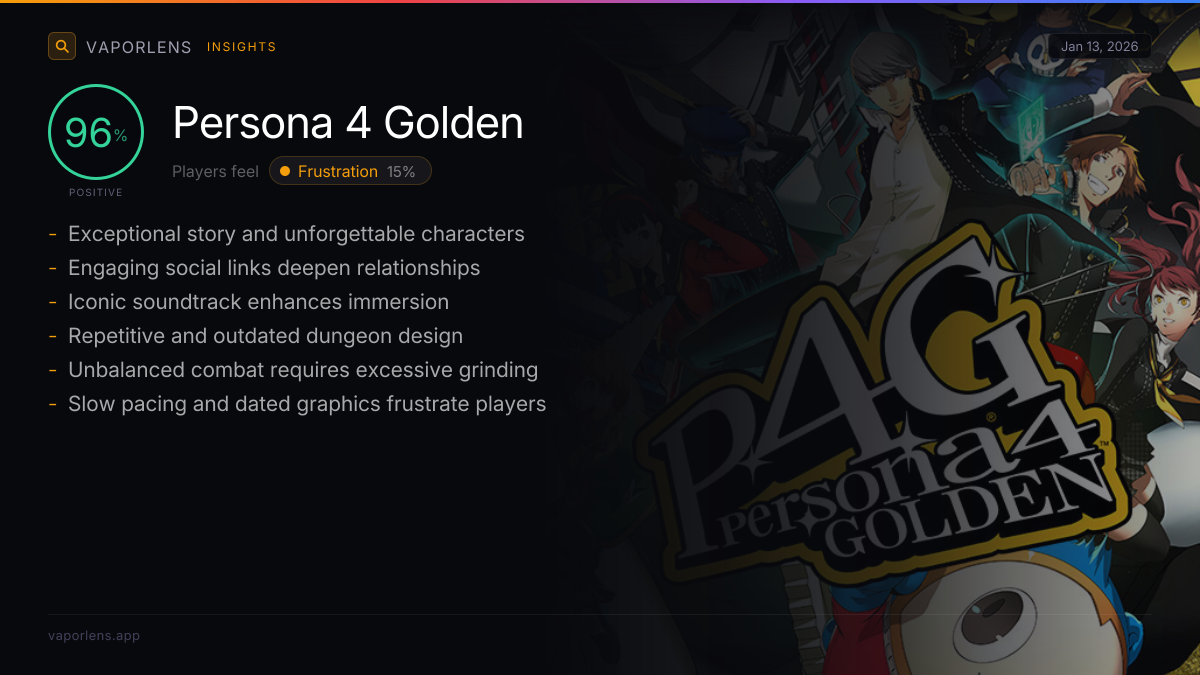Select Unbalanced combat requires excessive grinding

(303, 370)
